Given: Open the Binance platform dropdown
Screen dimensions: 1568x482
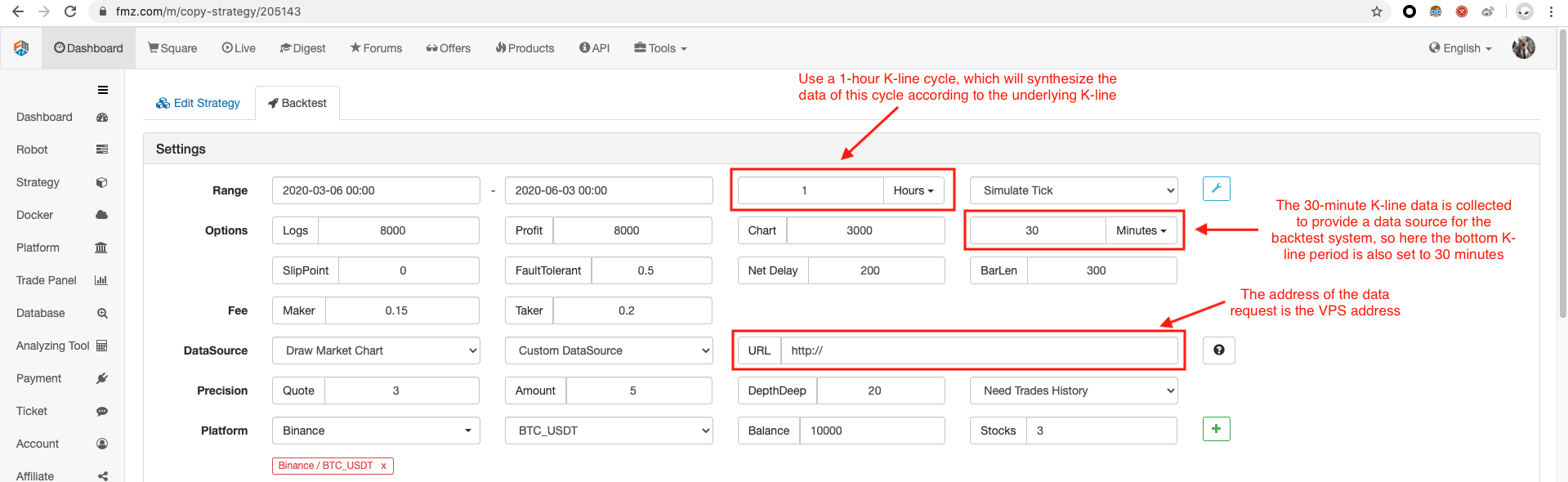Looking at the screenshot, I should pyautogui.click(x=376, y=431).
